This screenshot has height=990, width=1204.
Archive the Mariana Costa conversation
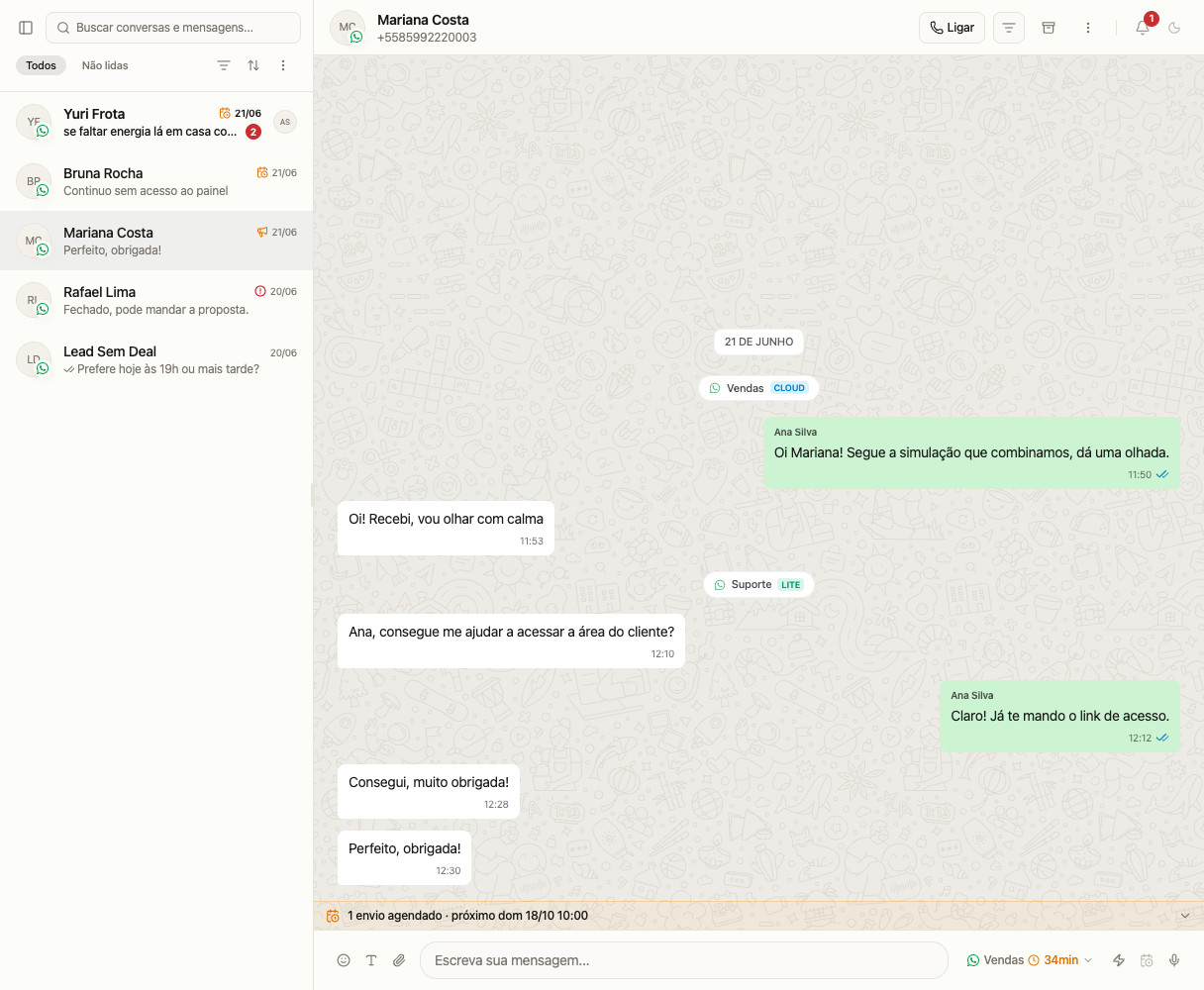click(1049, 28)
